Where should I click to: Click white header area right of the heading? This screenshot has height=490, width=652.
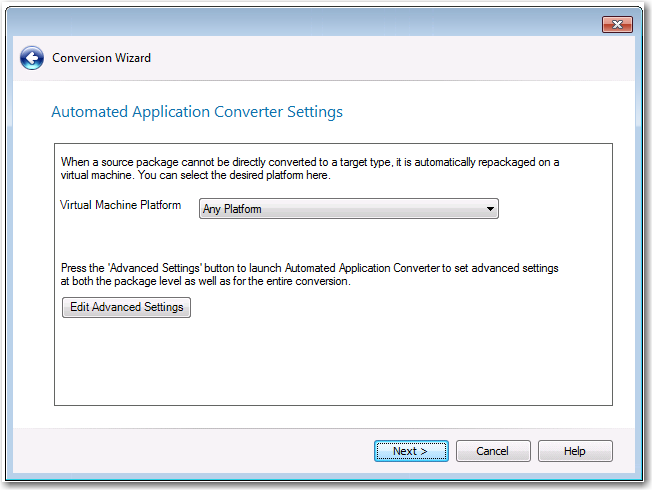pos(480,112)
